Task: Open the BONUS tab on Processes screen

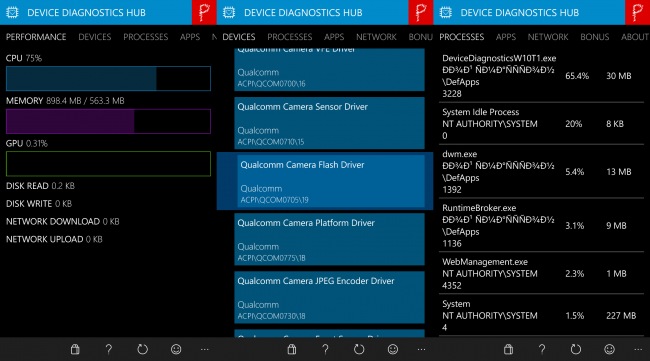Action: point(595,37)
